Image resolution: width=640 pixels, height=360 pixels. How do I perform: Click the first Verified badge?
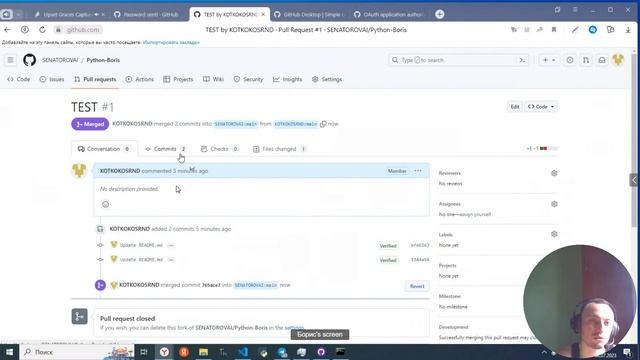(388, 246)
